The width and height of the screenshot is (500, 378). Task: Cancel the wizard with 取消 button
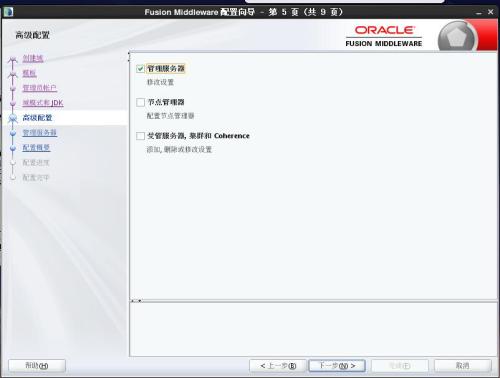coord(463,366)
